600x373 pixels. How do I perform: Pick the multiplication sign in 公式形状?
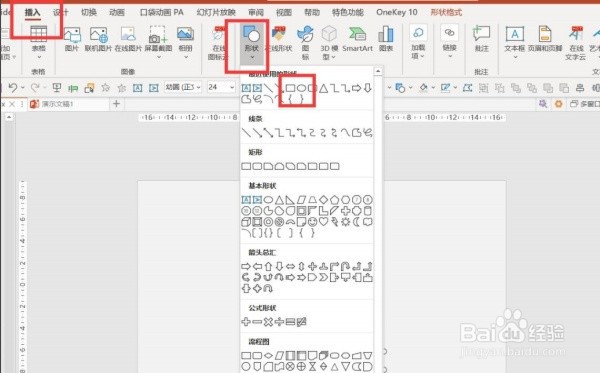[x=268, y=322]
